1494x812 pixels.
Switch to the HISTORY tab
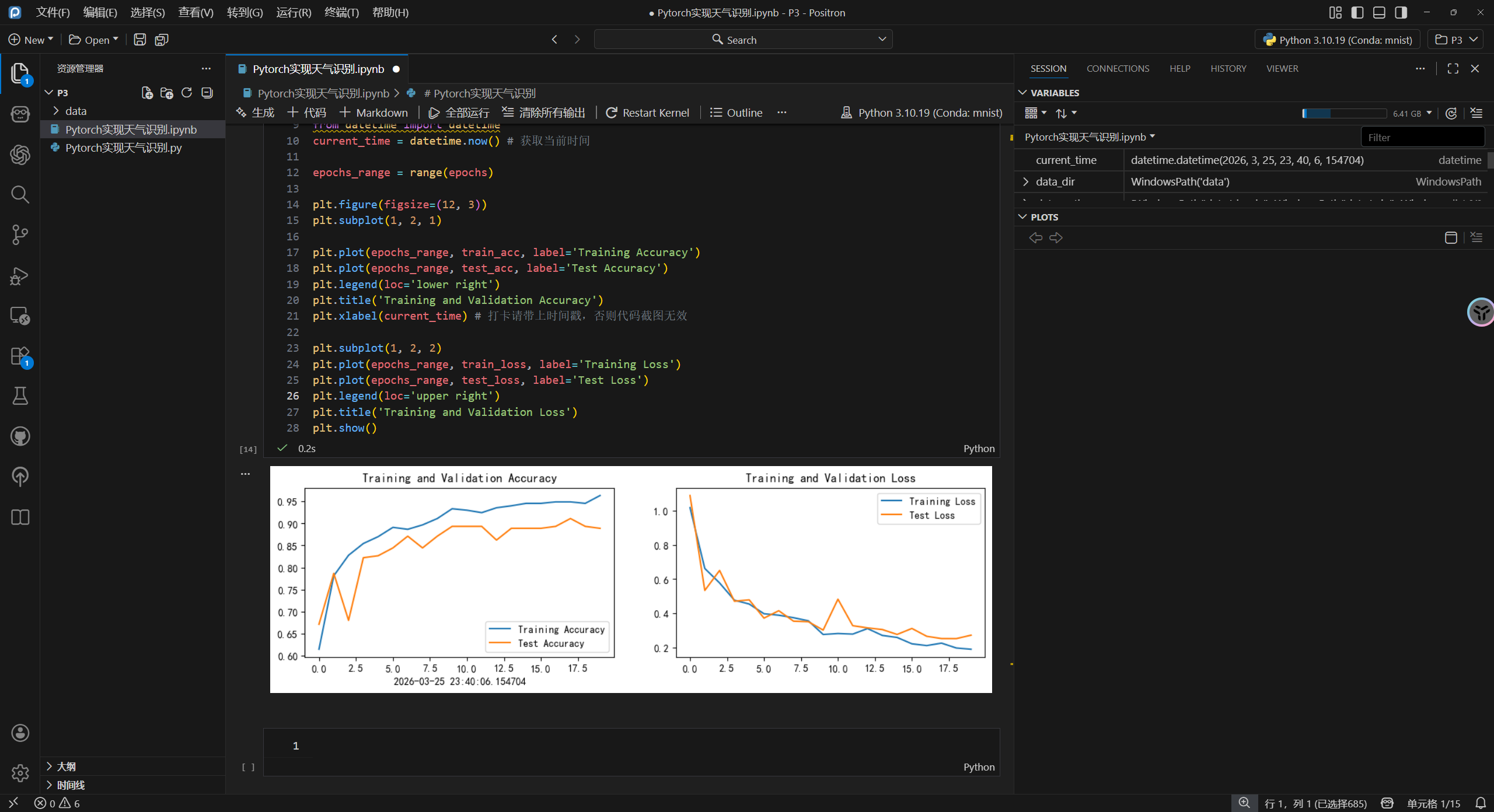[1228, 68]
